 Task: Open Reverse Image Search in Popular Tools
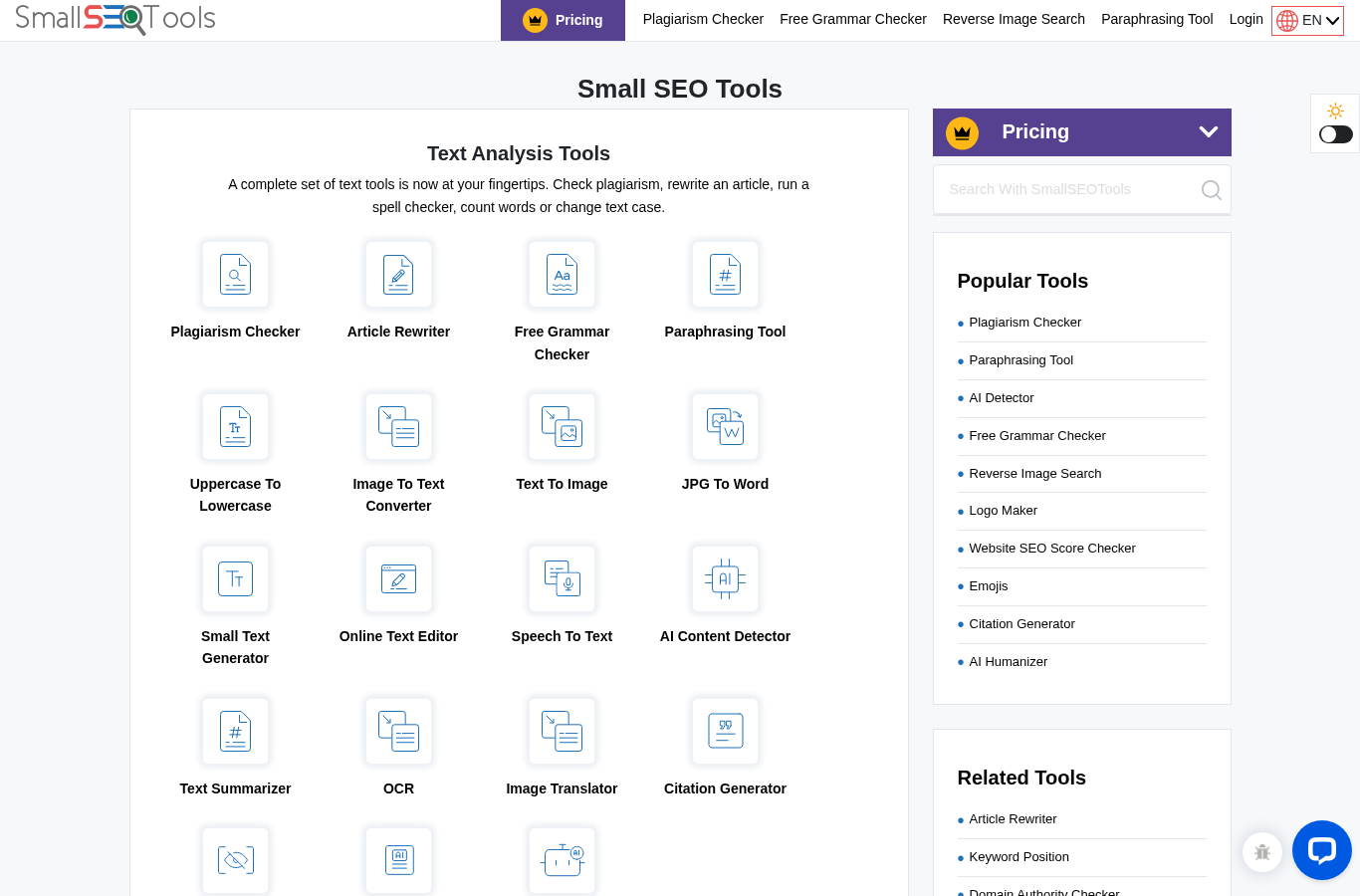tap(1034, 474)
